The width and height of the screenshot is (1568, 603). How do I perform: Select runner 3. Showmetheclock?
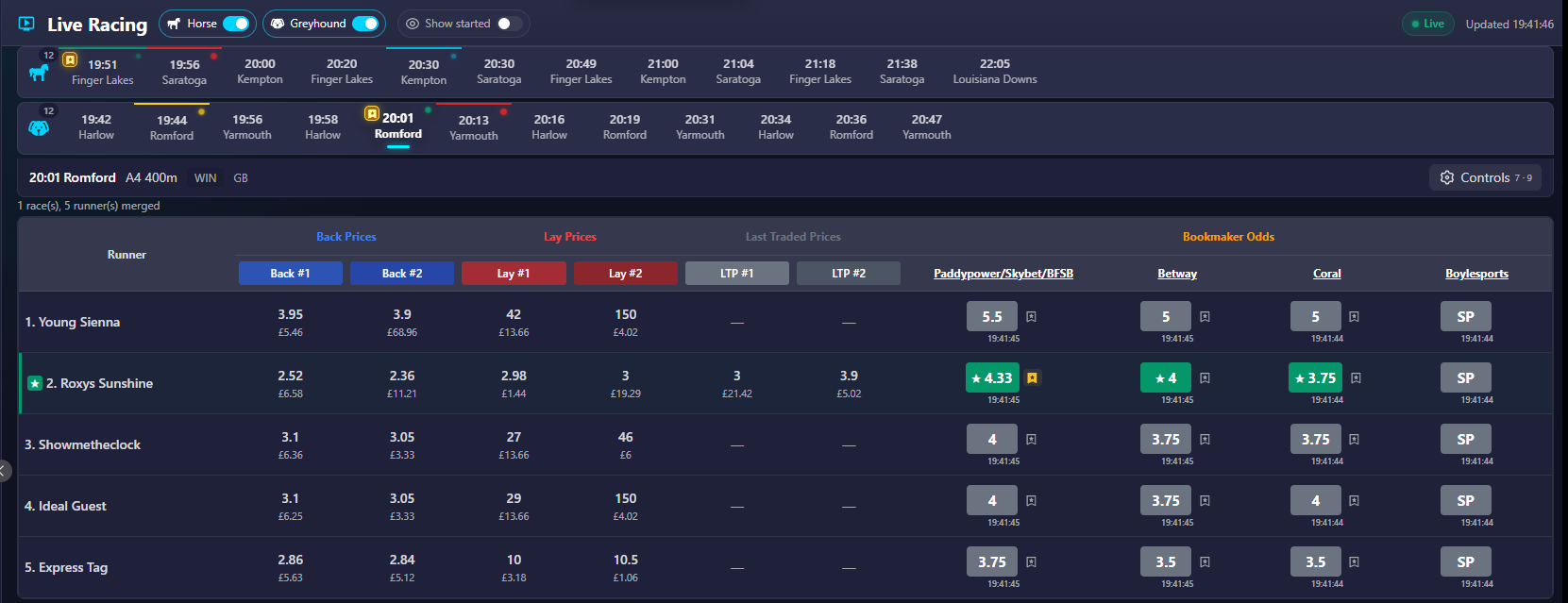tap(83, 444)
